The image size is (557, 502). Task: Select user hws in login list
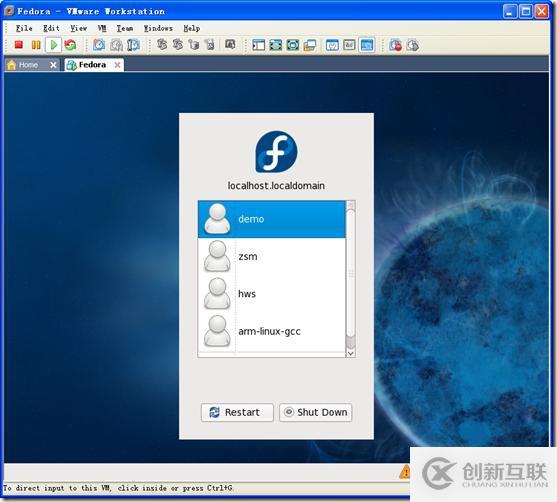pos(272,293)
